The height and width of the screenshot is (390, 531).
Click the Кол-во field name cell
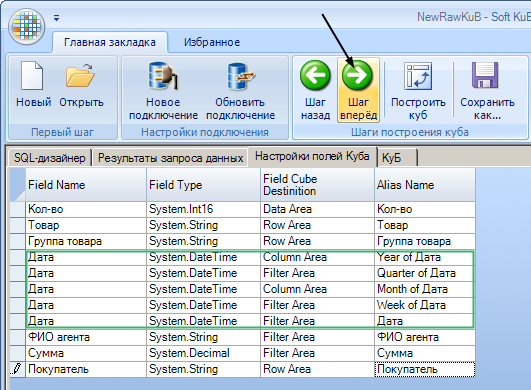click(x=86, y=209)
